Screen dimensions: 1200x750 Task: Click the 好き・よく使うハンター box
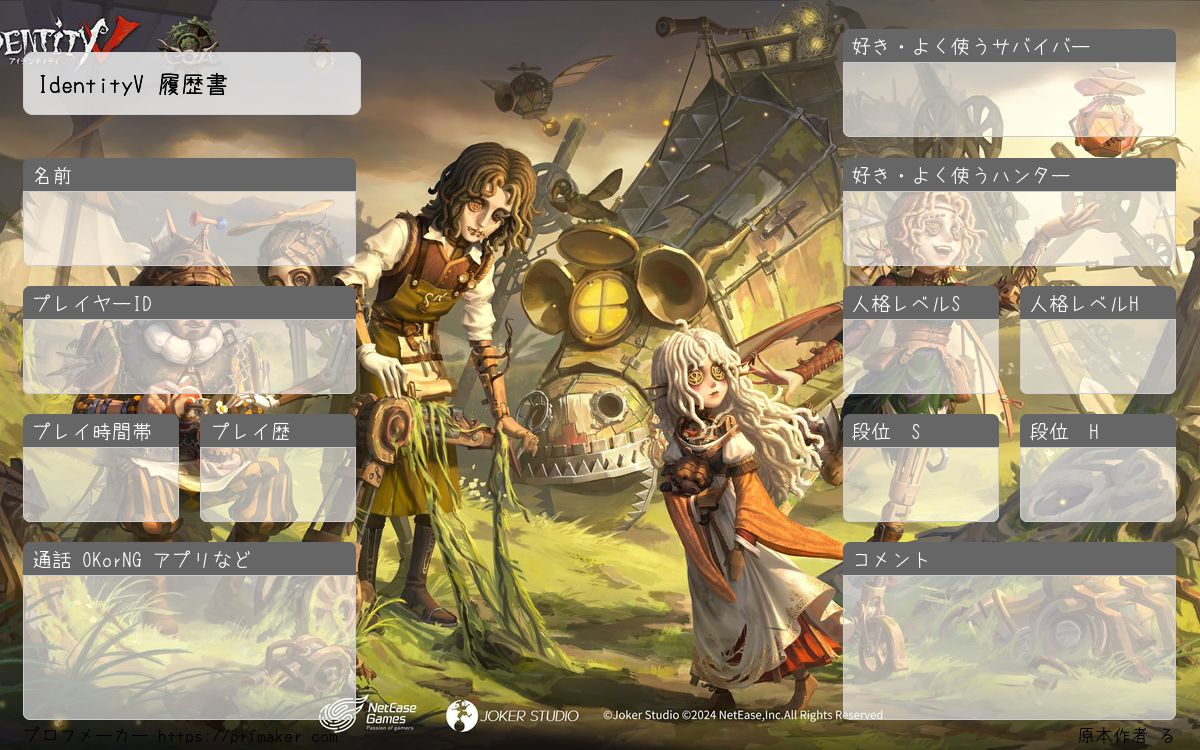click(1009, 228)
